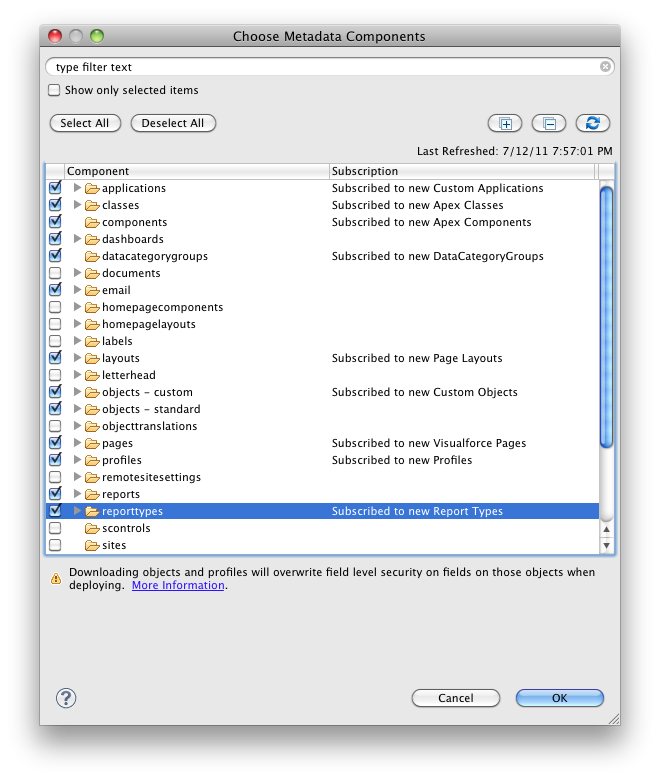Click 'Subscribed to new Visualforce Pages' text
The width and height of the screenshot is (660, 780).
point(429,443)
